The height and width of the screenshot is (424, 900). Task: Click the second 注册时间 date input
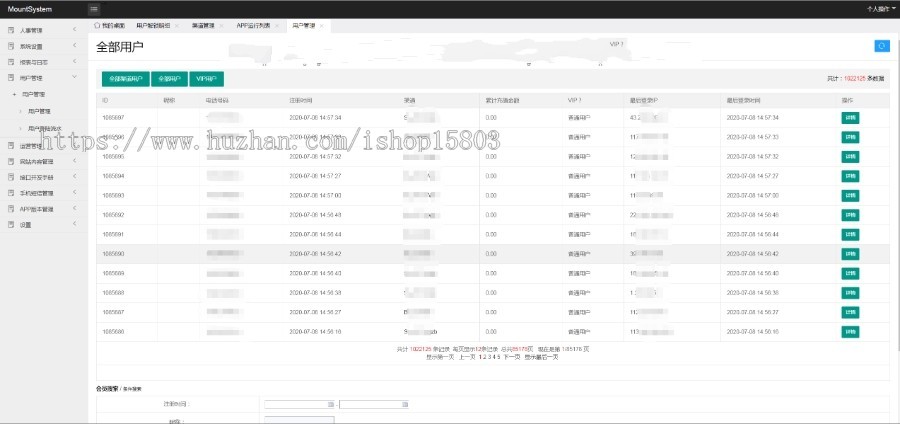click(374, 404)
